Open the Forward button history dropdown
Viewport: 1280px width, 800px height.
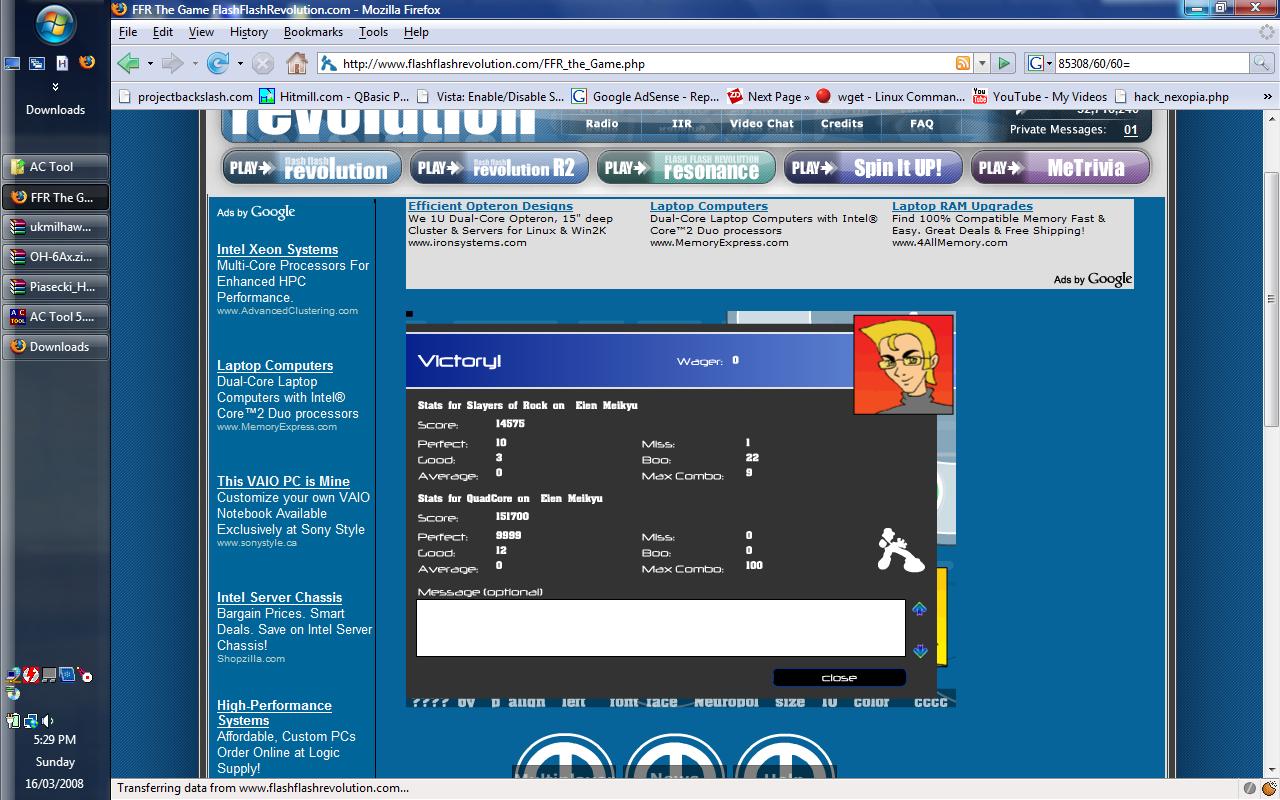pos(194,63)
